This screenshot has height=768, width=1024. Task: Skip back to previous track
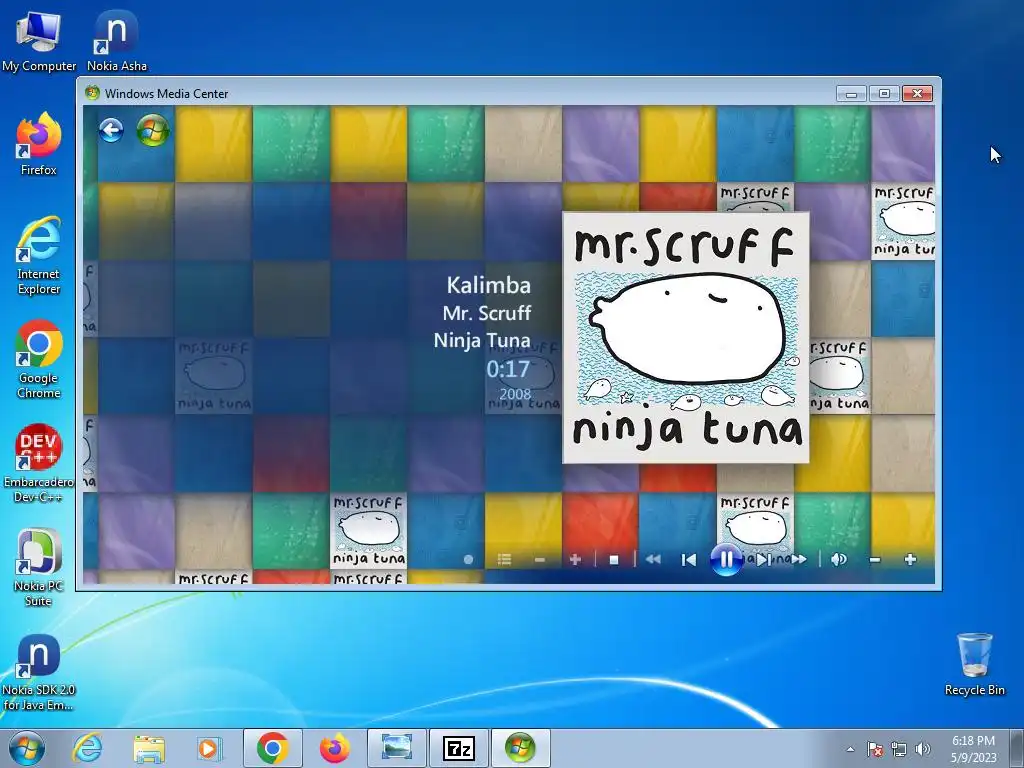pos(688,560)
